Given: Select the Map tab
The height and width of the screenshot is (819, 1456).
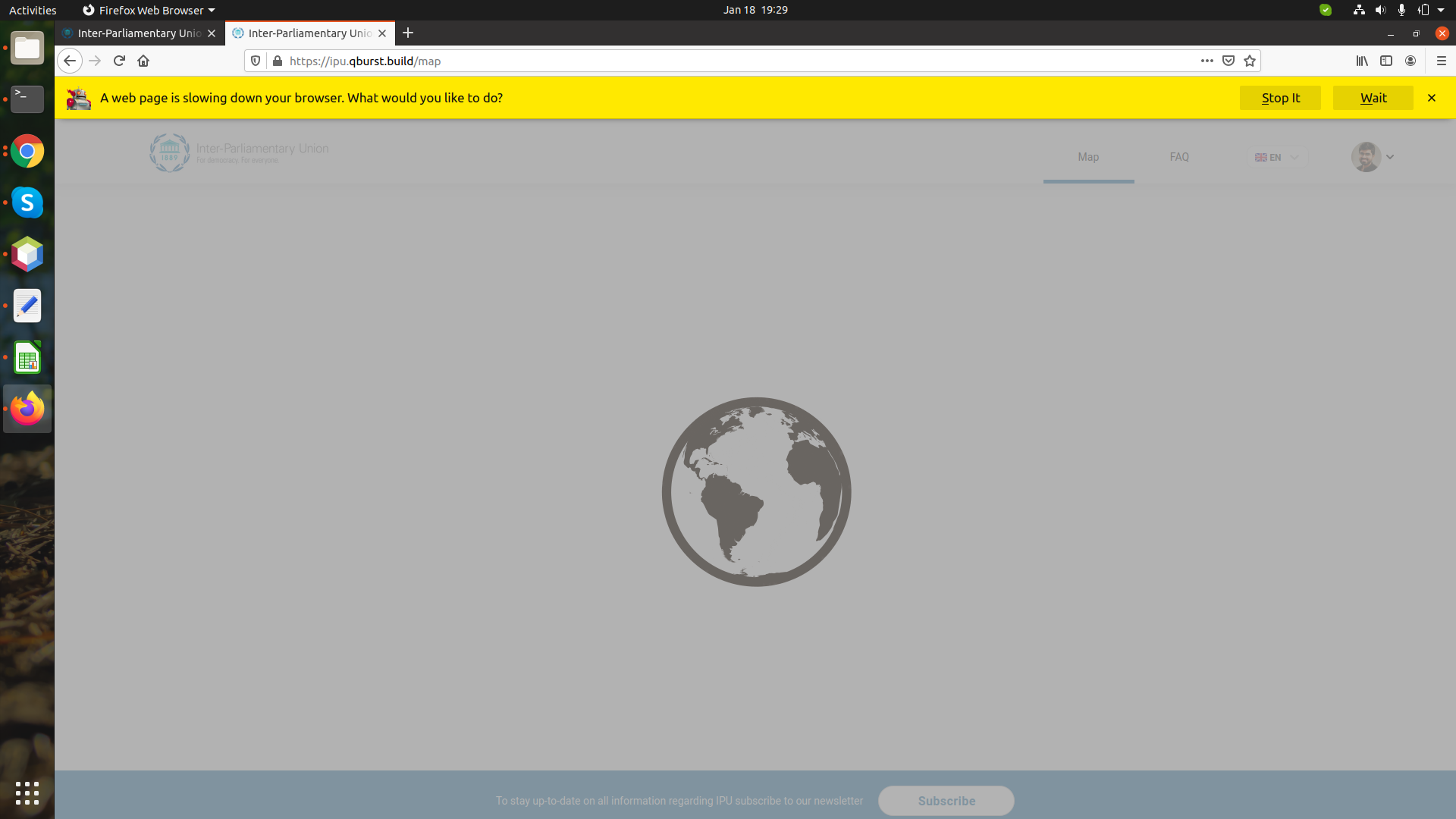Looking at the screenshot, I should (x=1088, y=157).
